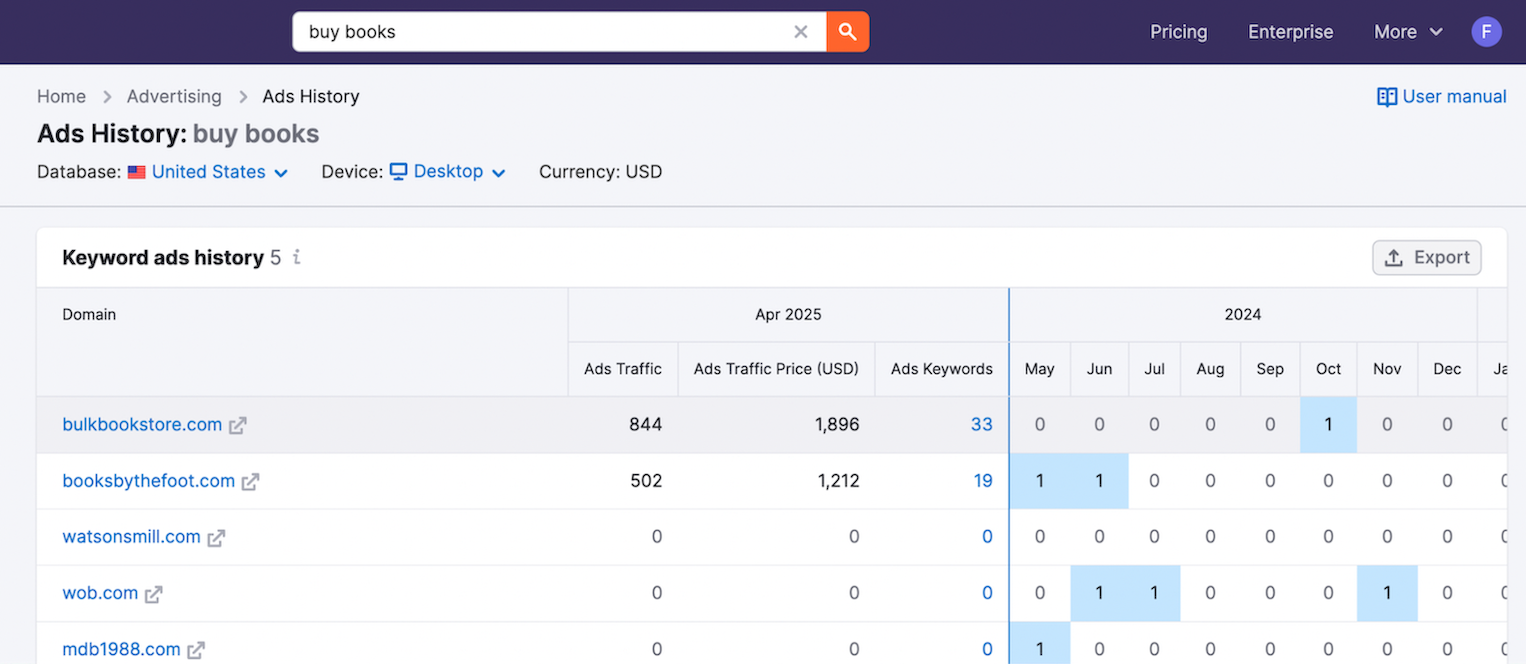Open the external link icon next to bulkbookstore.com
The width and height of the screenshot is (1526, 664).
(237, 424)
